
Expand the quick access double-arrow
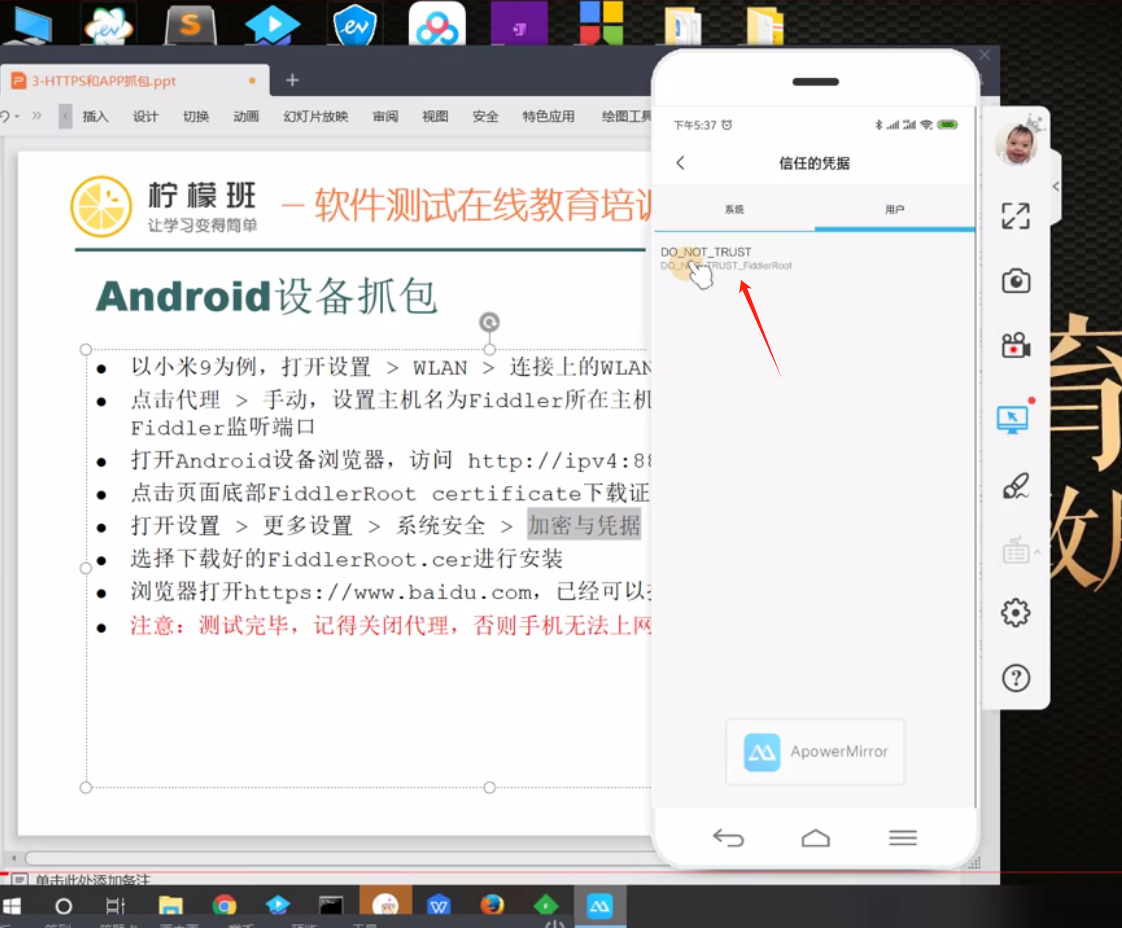pyautogui.click(x=37, y=115)
